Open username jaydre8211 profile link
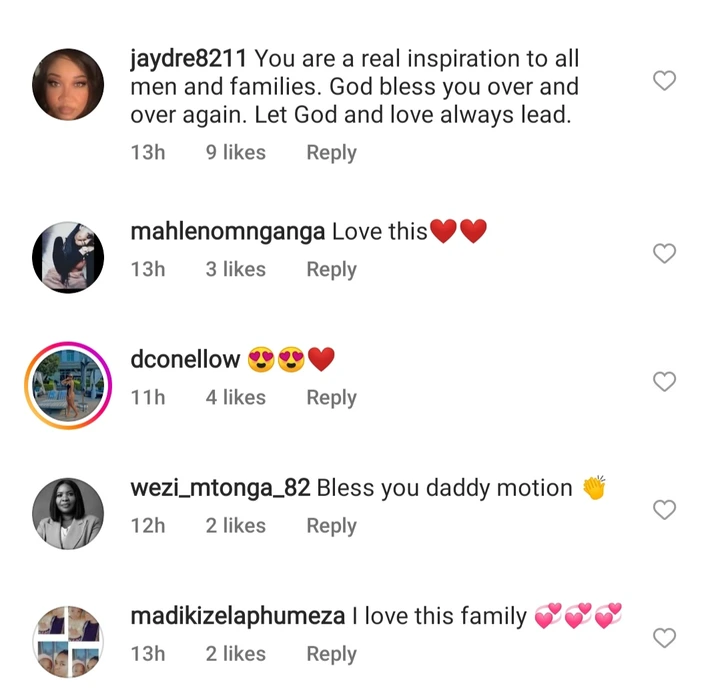 click(189, 59)
